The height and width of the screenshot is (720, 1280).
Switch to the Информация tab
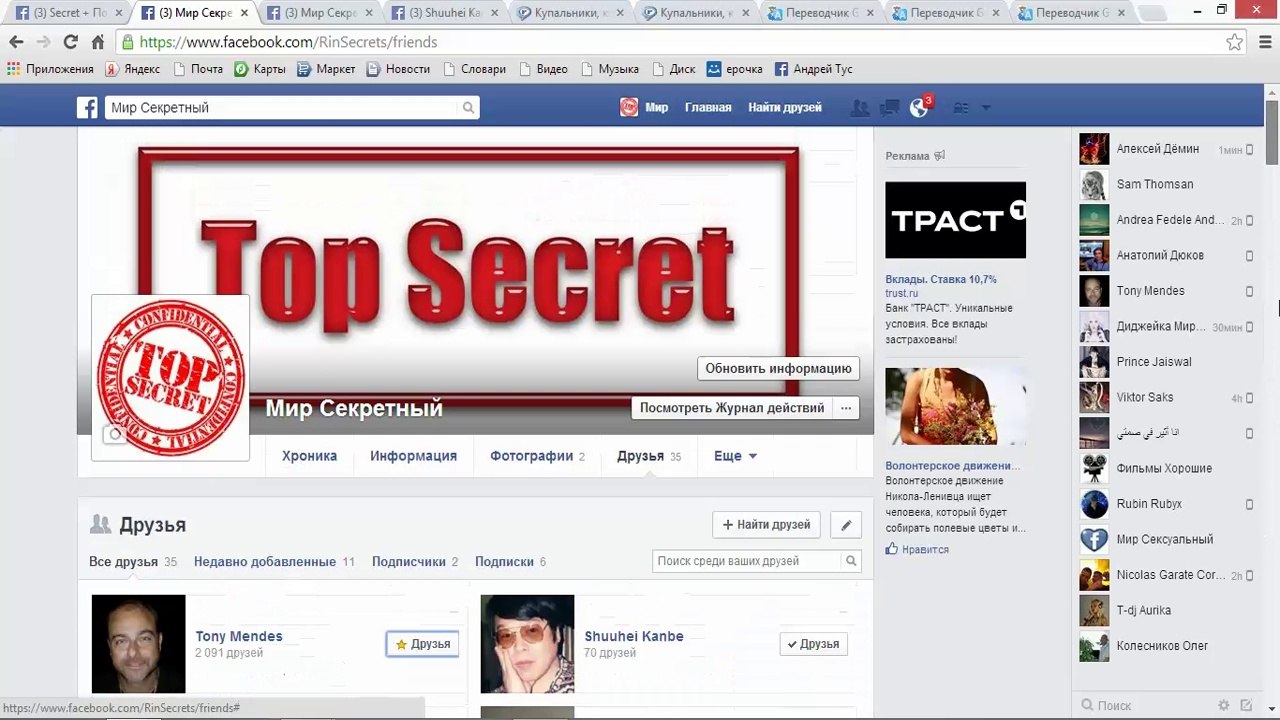pyautogui.click(x=413, y=456)
